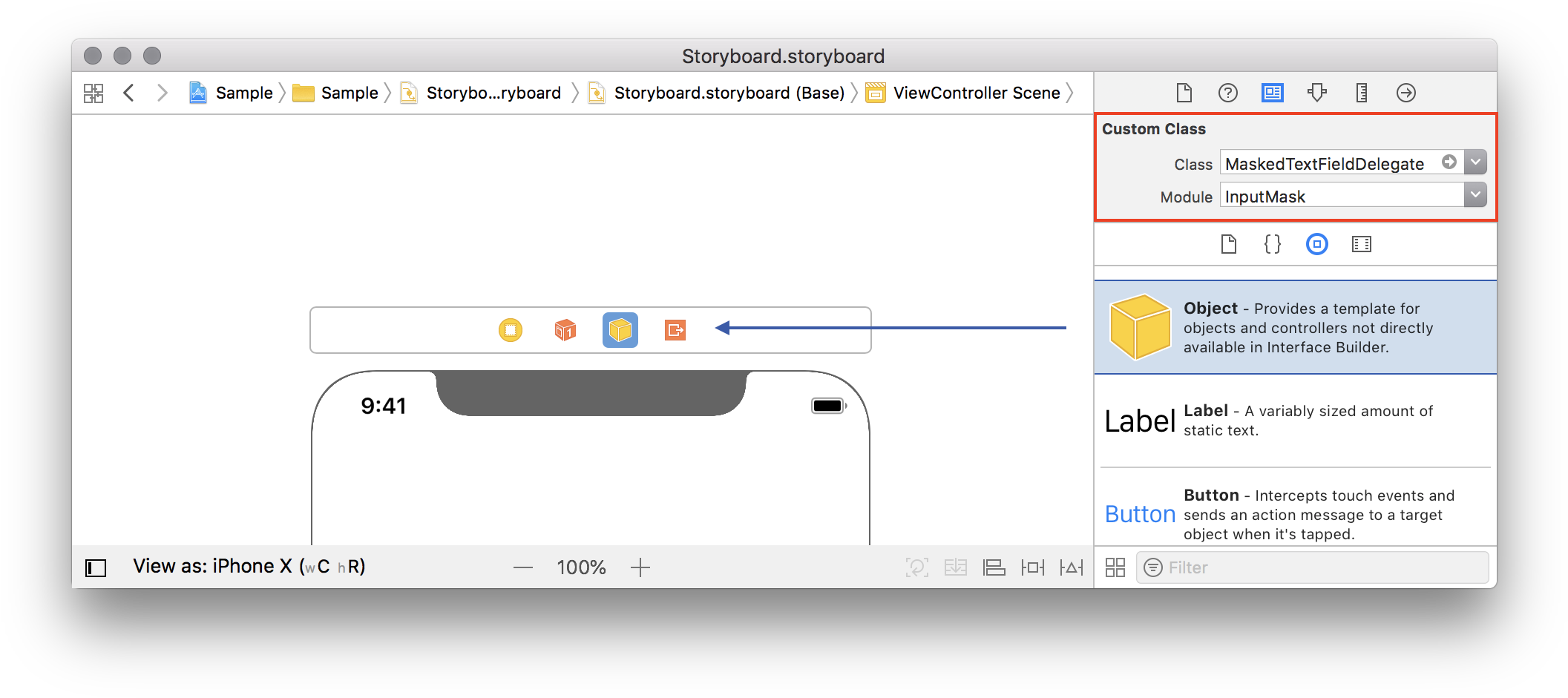This screenshot has height=698, width=1568.
Task: Open the Connections inspector
Action: 1405,93
